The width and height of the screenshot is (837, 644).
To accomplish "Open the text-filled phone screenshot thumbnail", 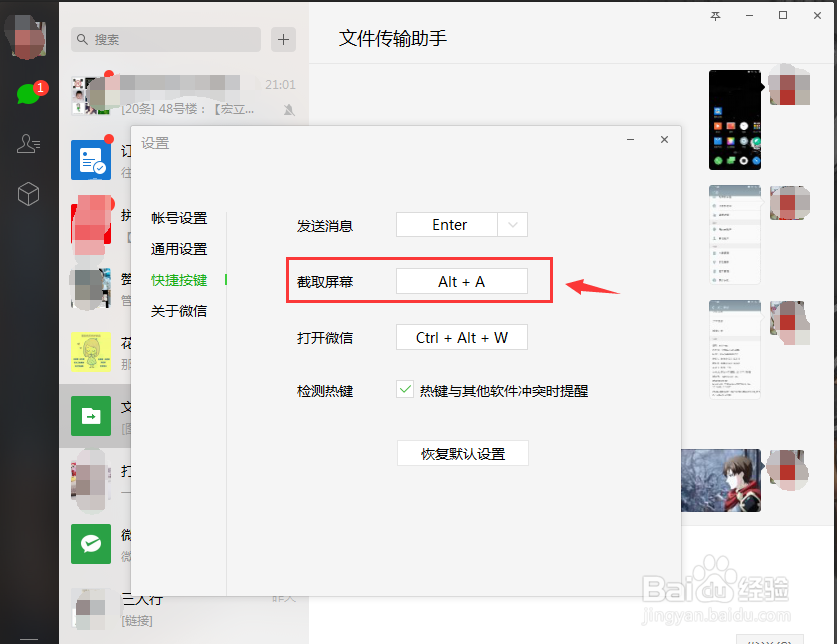I will [735, 349].
